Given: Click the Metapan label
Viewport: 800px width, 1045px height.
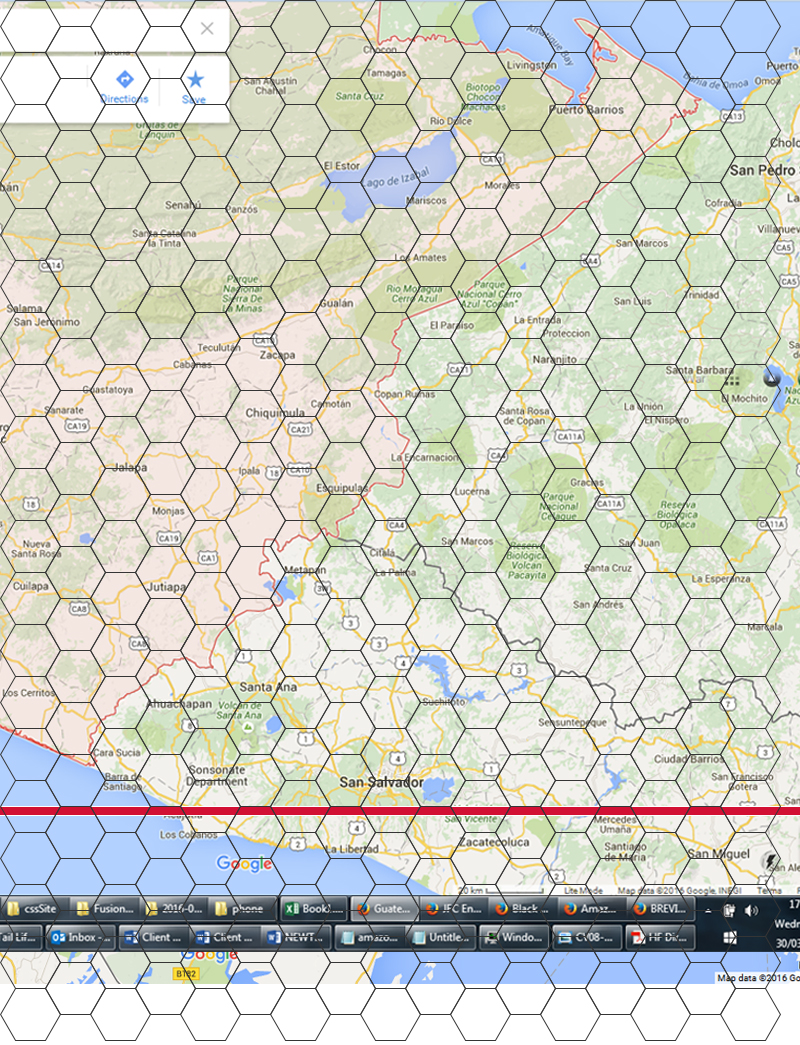Looking at the screenshot, I should (x=305, y=570).
